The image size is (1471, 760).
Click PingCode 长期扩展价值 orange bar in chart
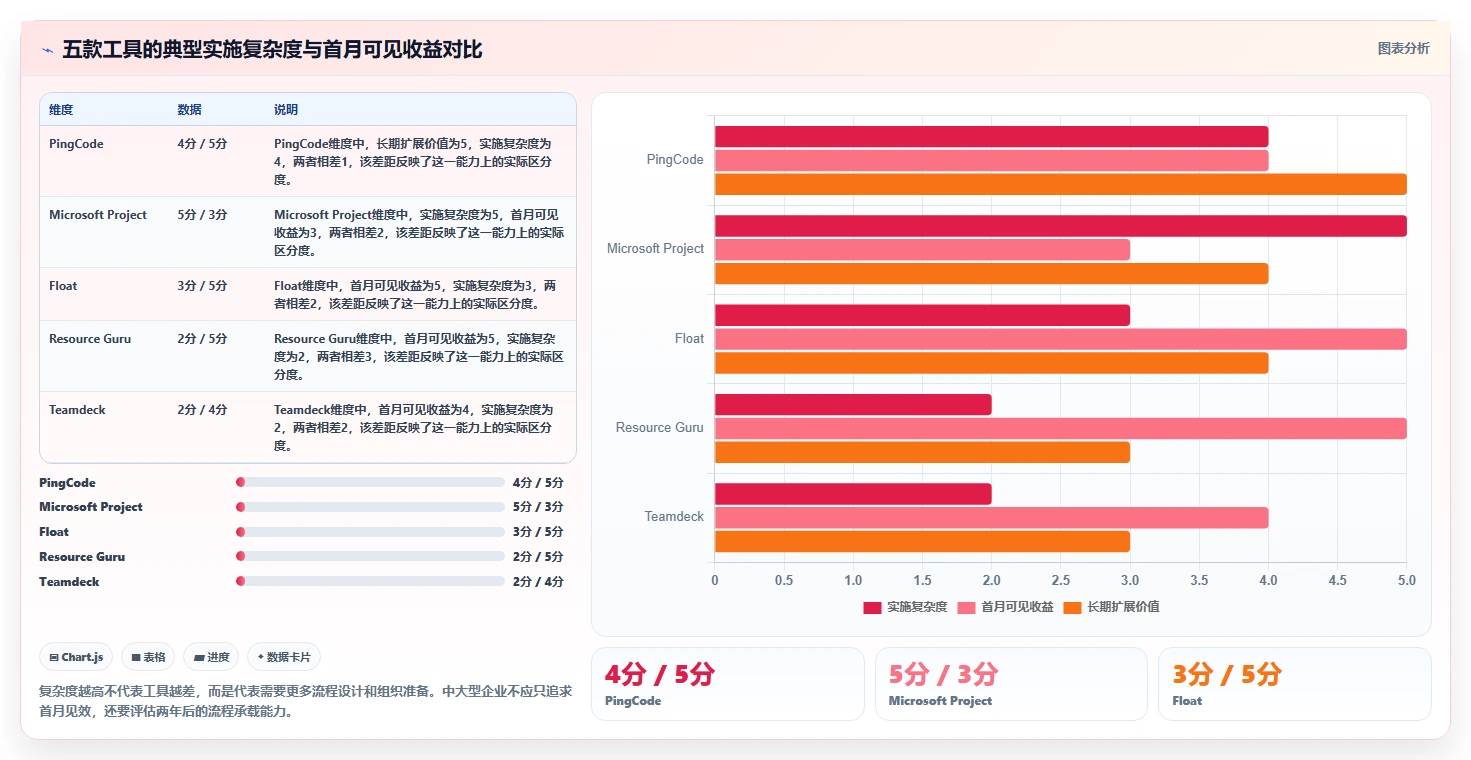(x=1060, y=184)
